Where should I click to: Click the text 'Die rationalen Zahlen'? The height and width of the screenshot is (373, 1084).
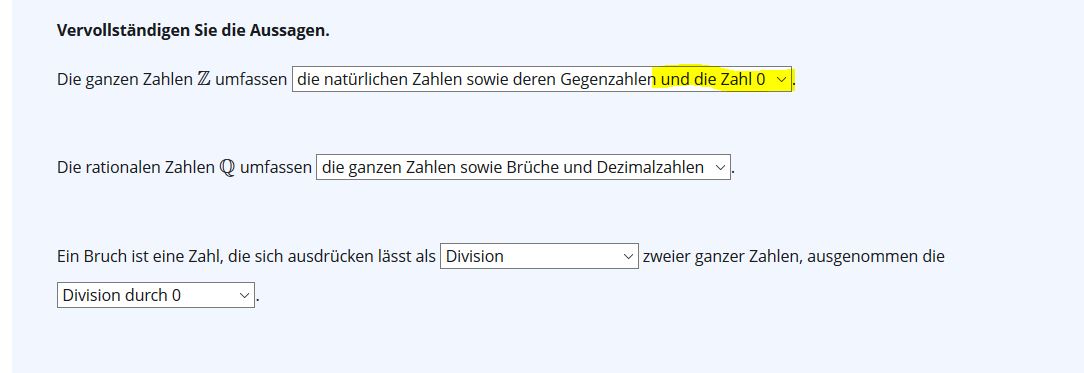pyautogui.click(x=136, y=168)
